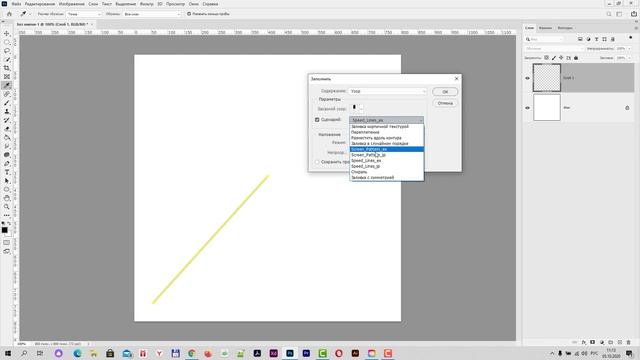
Task: Select the Move tool
Action: coord(7,33)
